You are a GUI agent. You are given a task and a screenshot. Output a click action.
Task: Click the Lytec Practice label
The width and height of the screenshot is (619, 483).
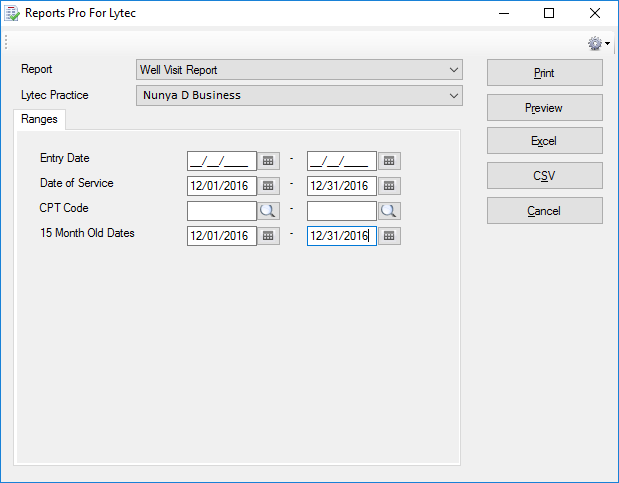55,95
